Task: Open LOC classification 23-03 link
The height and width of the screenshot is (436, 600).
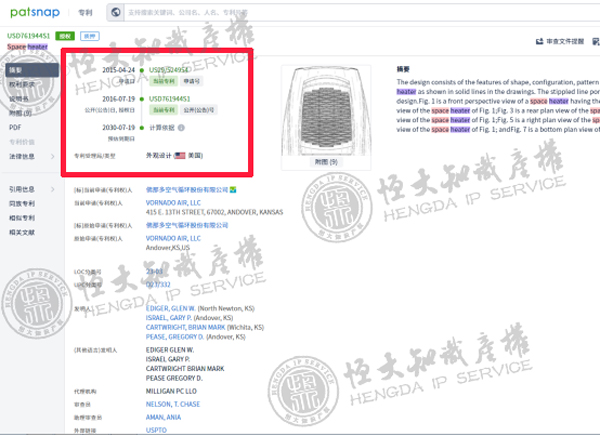Action: 154,271
